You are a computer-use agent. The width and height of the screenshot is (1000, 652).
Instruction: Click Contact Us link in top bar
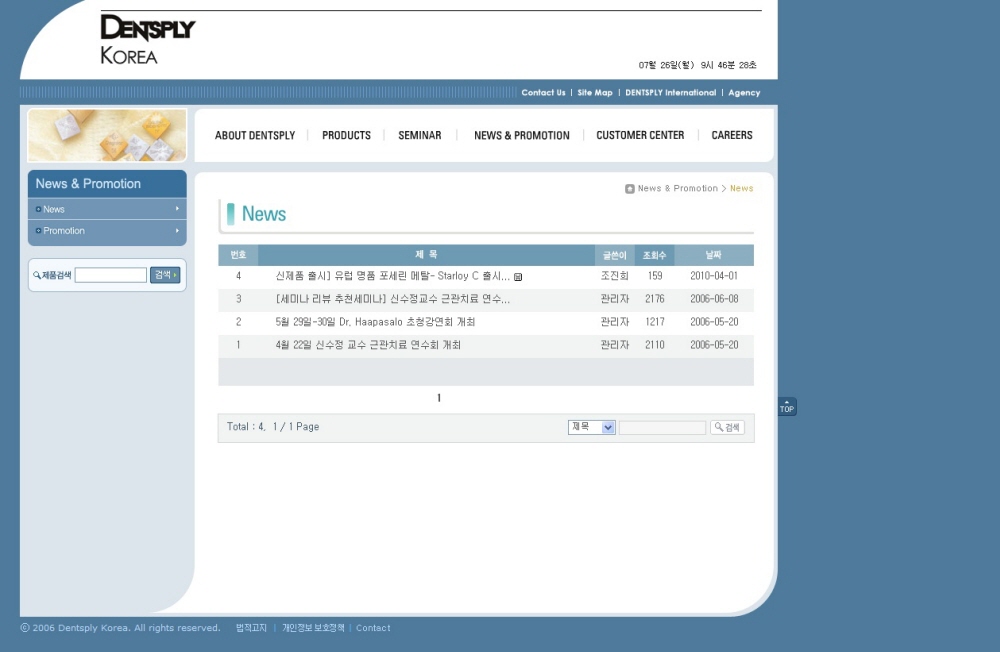click(543, 93)
